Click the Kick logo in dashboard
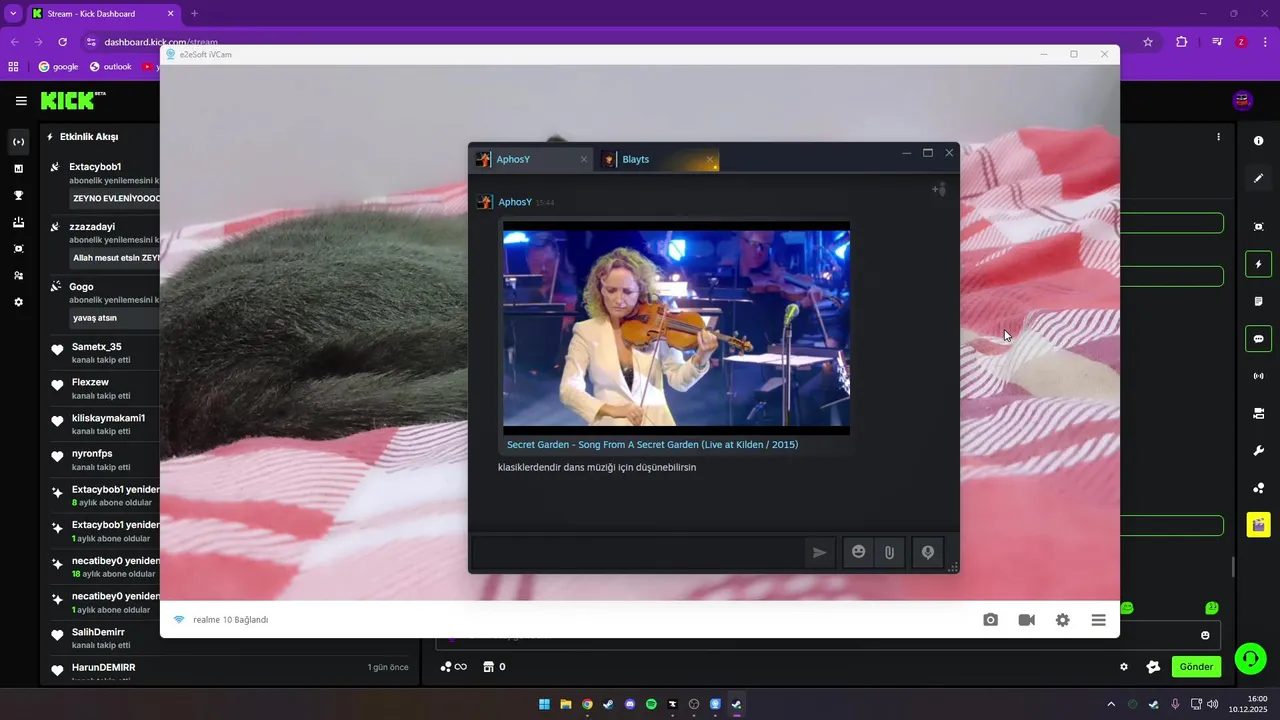The height and width of the screenshot is (720, 1280). (73, 100)
